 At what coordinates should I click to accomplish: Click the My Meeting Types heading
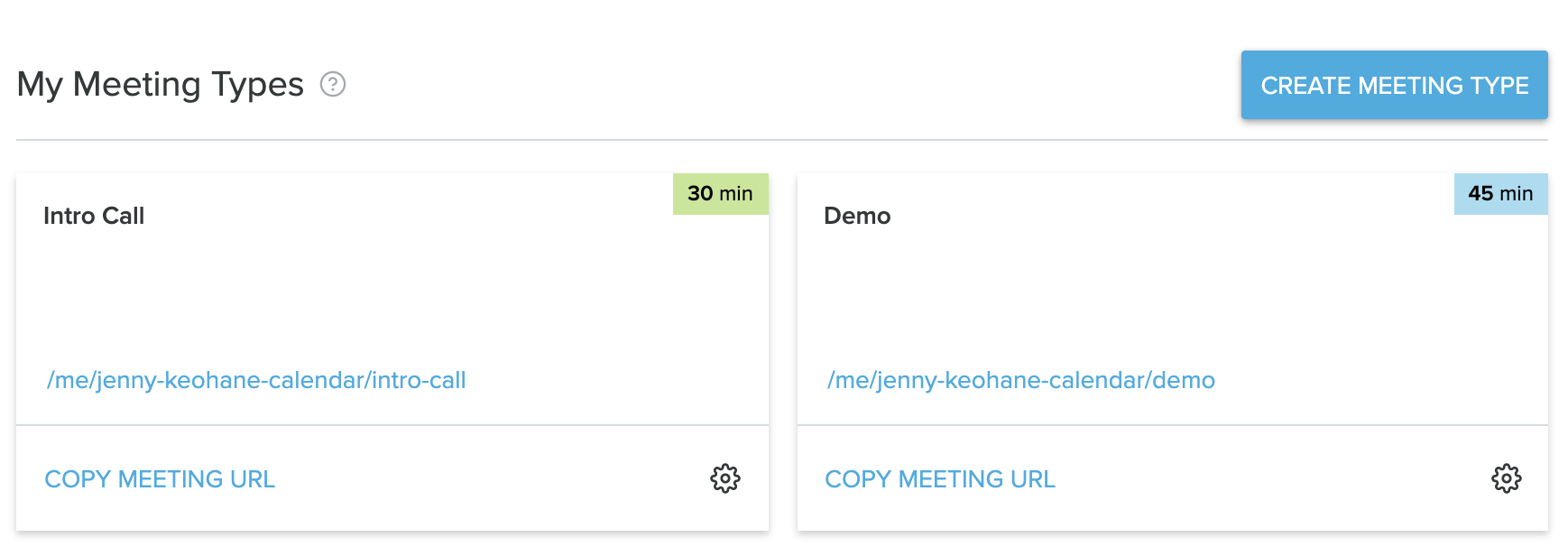pyautogui.click(x=161, y=84)
